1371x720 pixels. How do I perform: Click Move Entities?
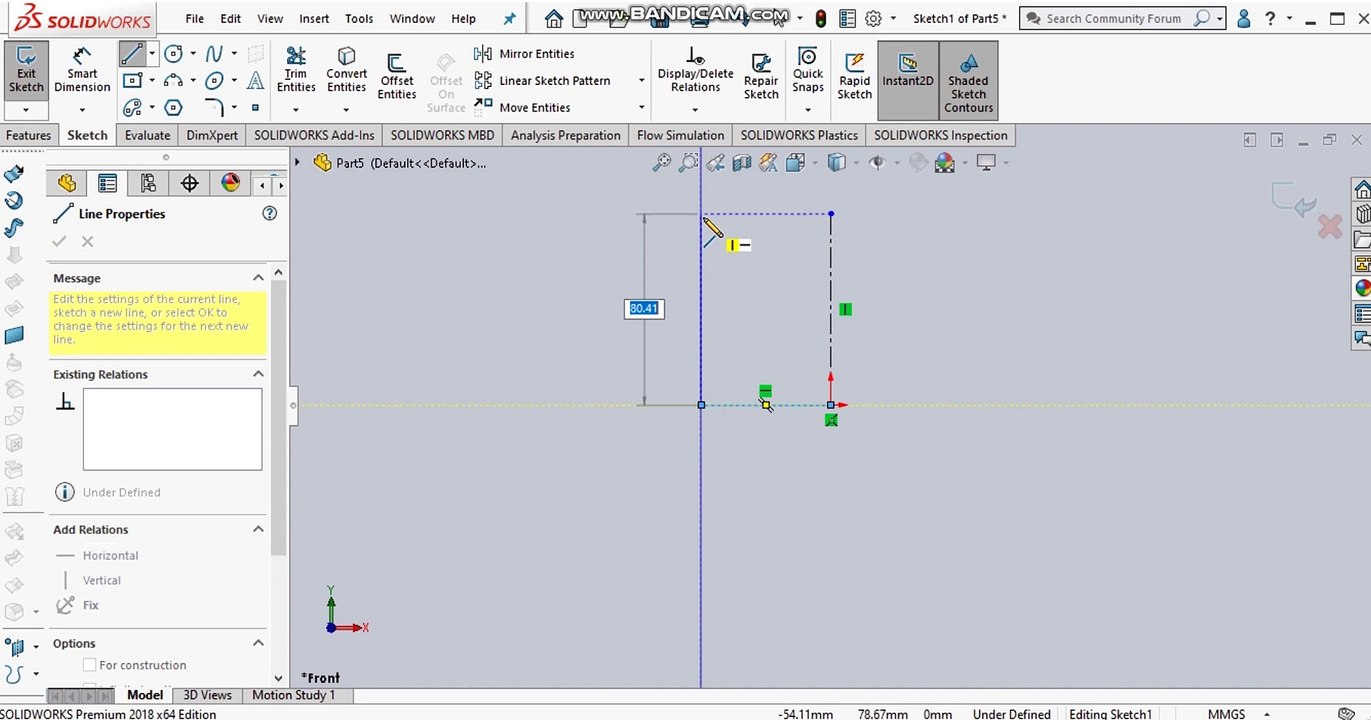[x=523, y=107]
